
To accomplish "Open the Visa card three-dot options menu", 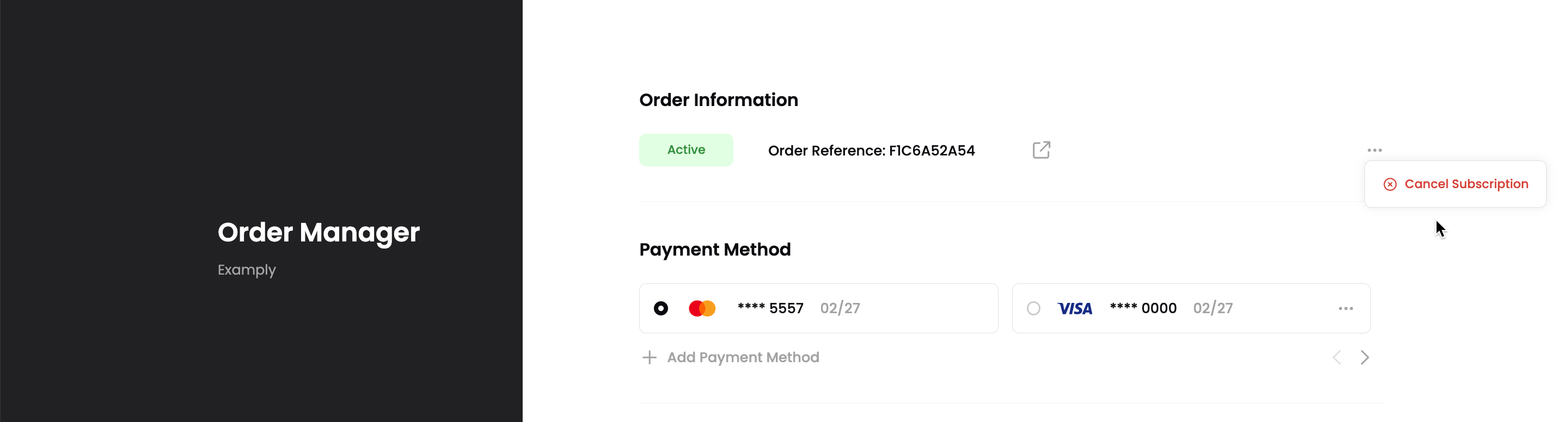I will click(x=1345, y=308).
